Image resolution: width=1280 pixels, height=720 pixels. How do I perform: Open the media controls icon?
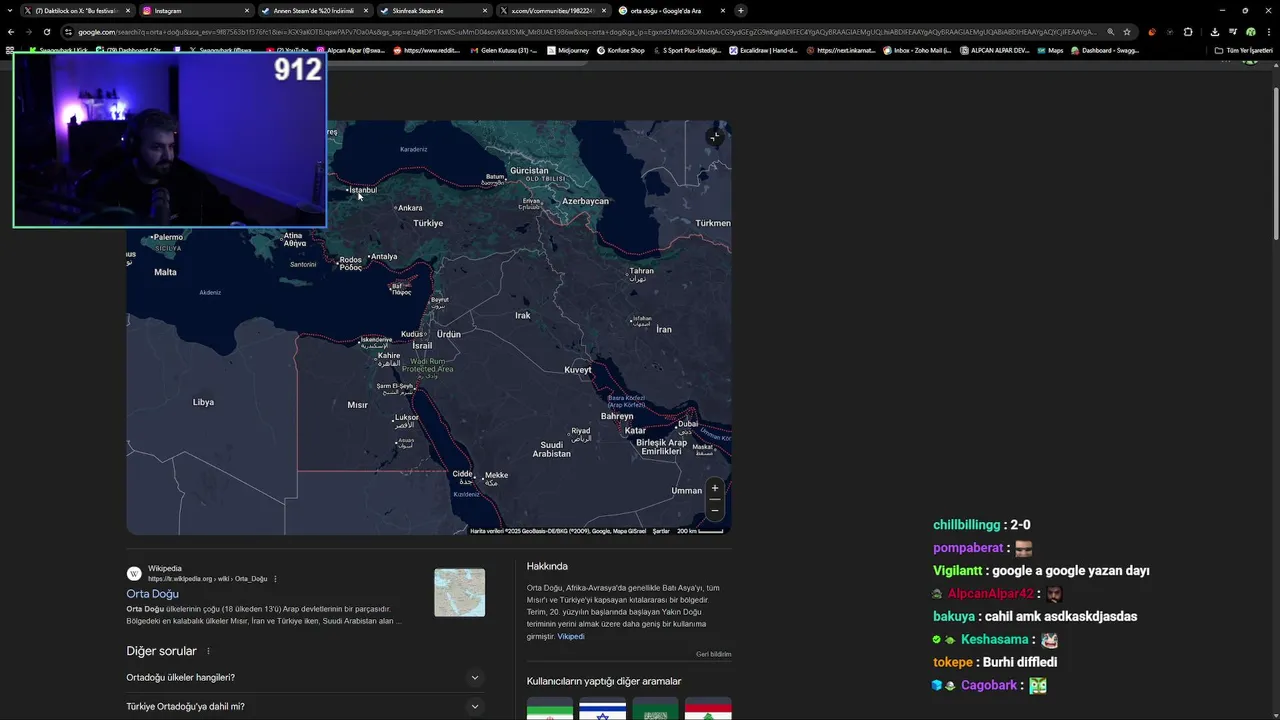pyautogui.click(x=1232, y=32)
